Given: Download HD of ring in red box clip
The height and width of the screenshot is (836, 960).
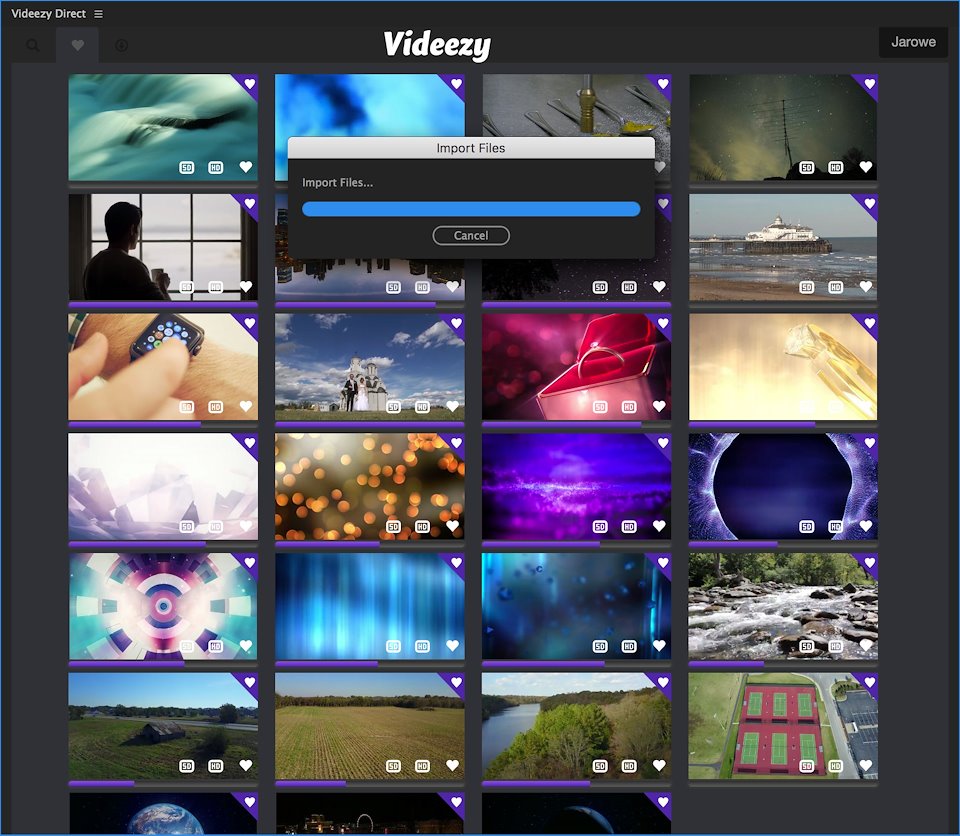Looking at the screenshot, I should pos(629,407).
